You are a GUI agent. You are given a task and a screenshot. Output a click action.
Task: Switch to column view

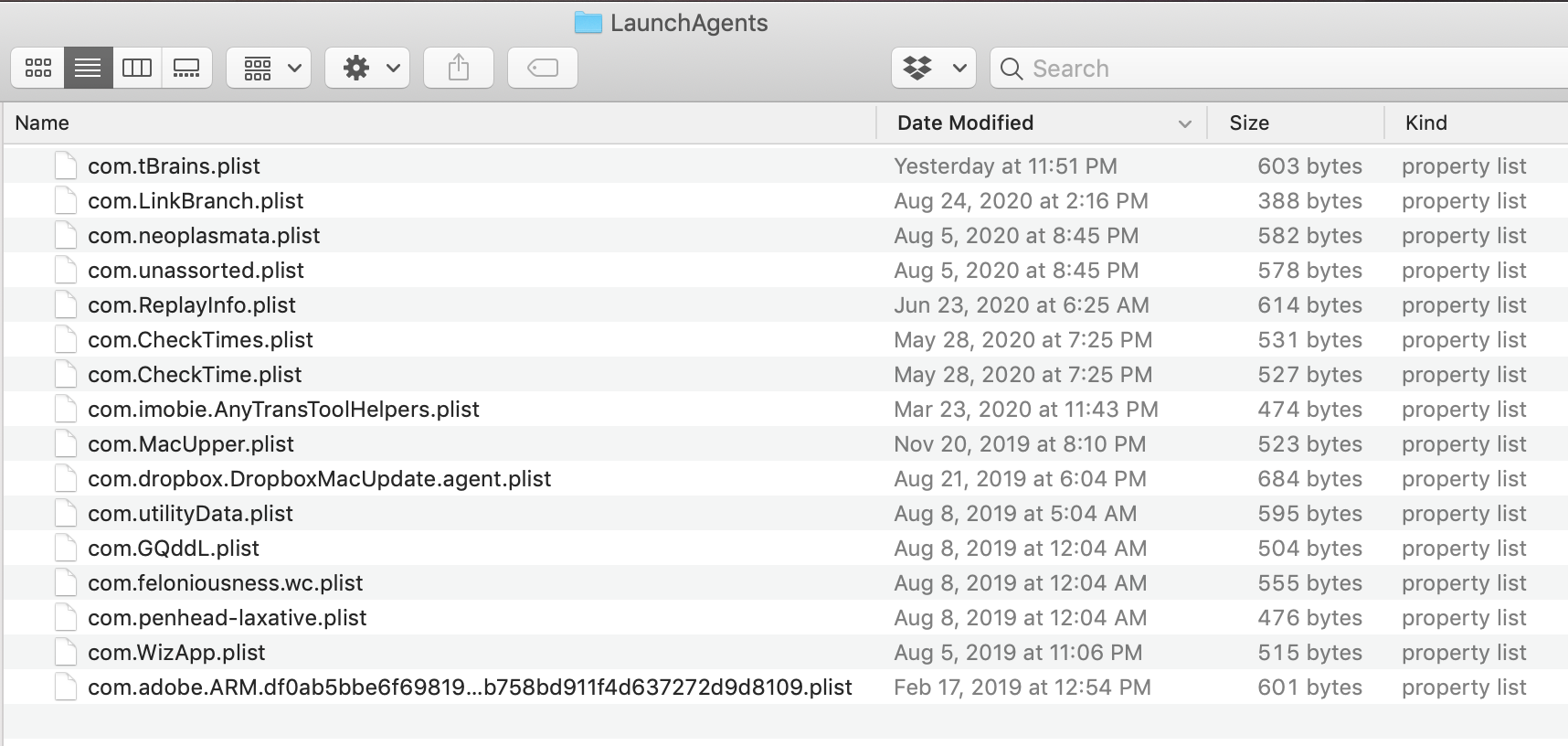click(137, 68)
